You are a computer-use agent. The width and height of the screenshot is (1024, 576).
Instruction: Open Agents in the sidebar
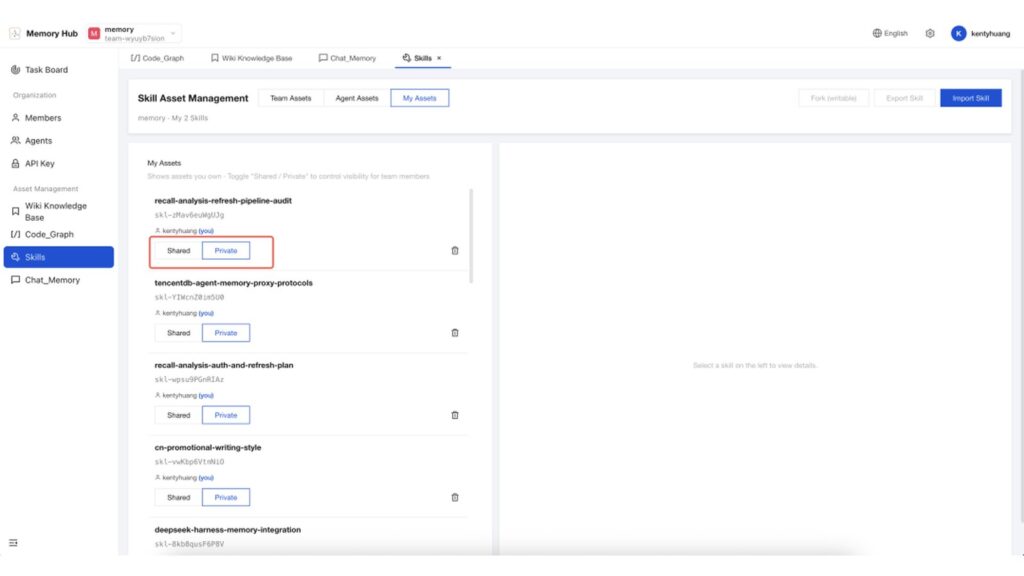[x=59, y=140]
